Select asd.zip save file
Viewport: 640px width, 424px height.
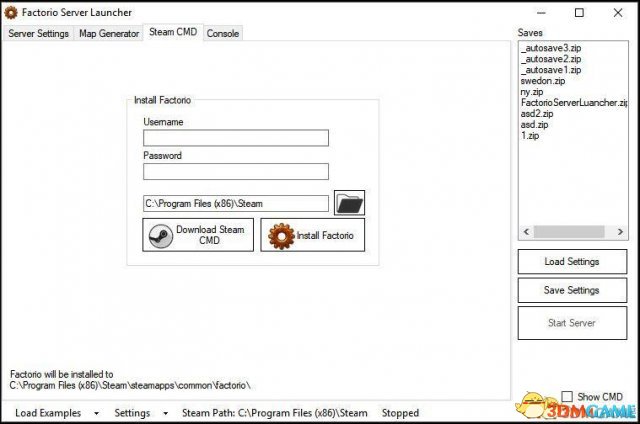tap(534, 125)
